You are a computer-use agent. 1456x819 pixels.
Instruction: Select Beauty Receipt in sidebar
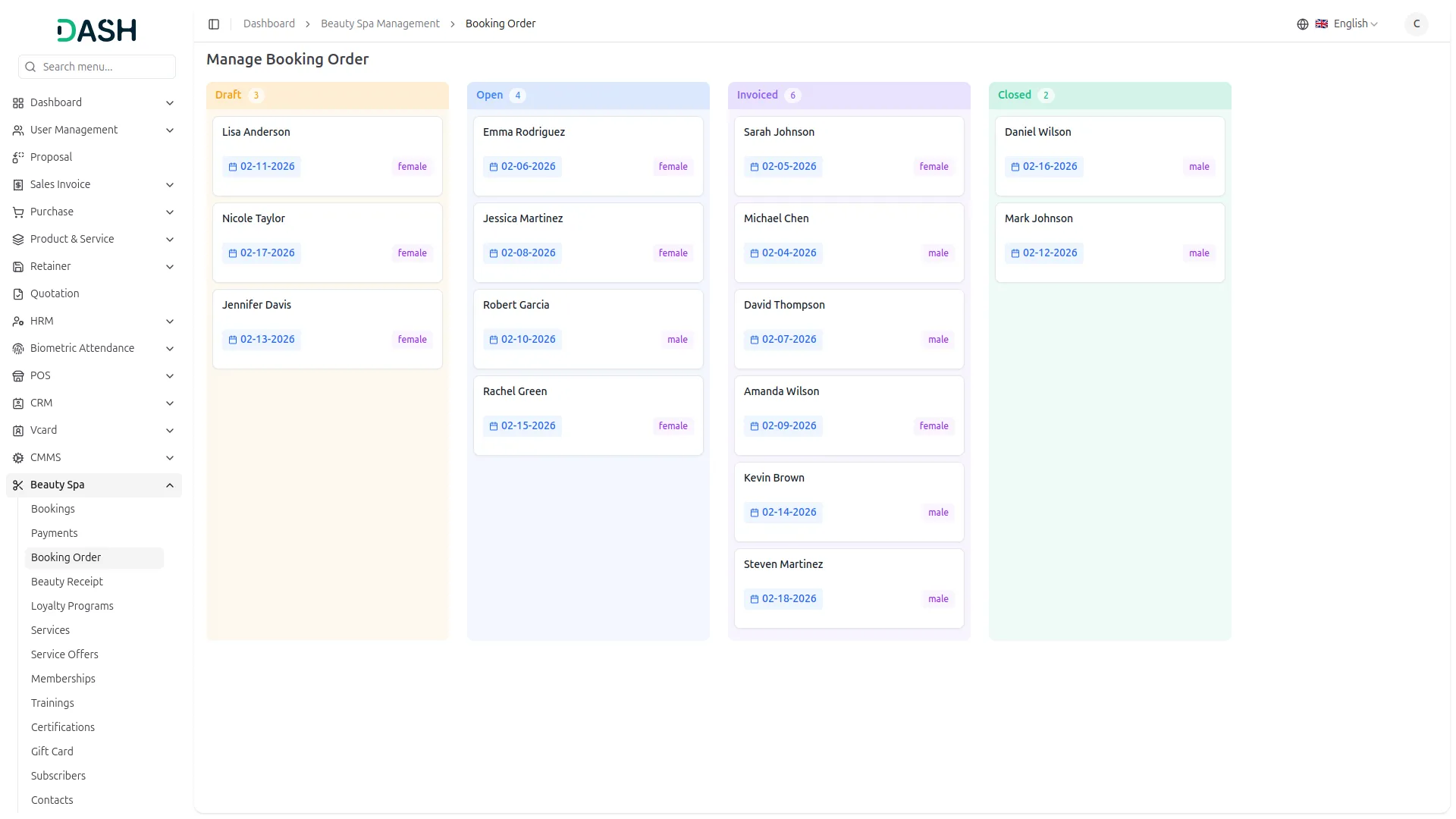pos(67,582)
